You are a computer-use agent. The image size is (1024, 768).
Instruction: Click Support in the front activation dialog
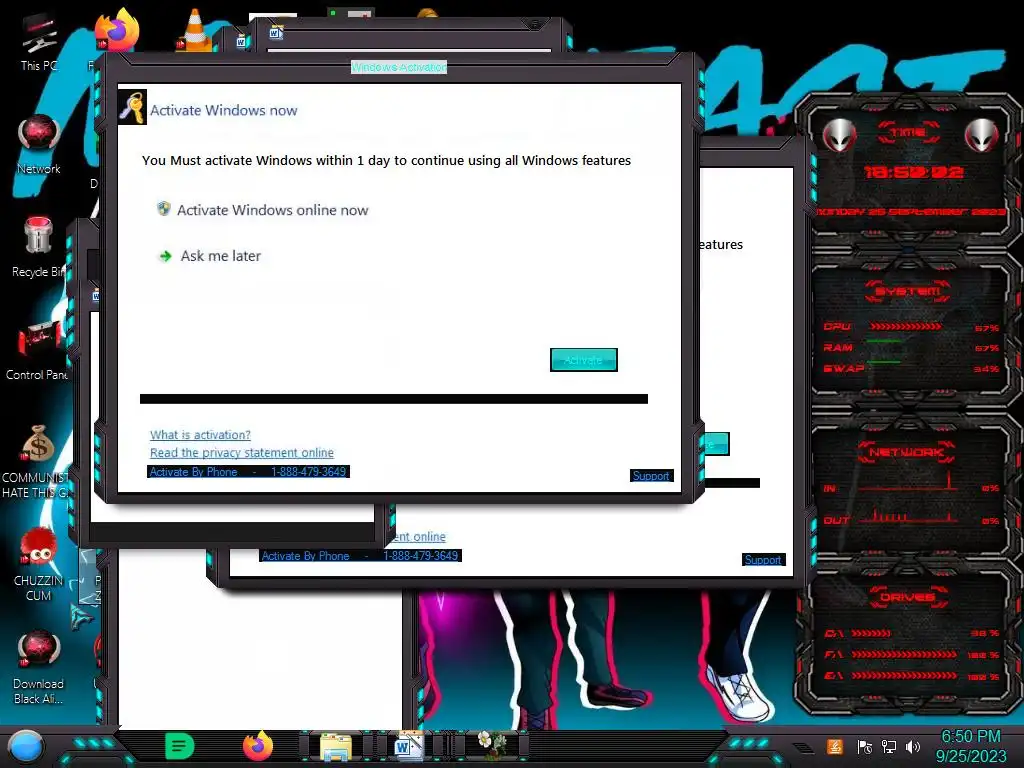[651, 475]
